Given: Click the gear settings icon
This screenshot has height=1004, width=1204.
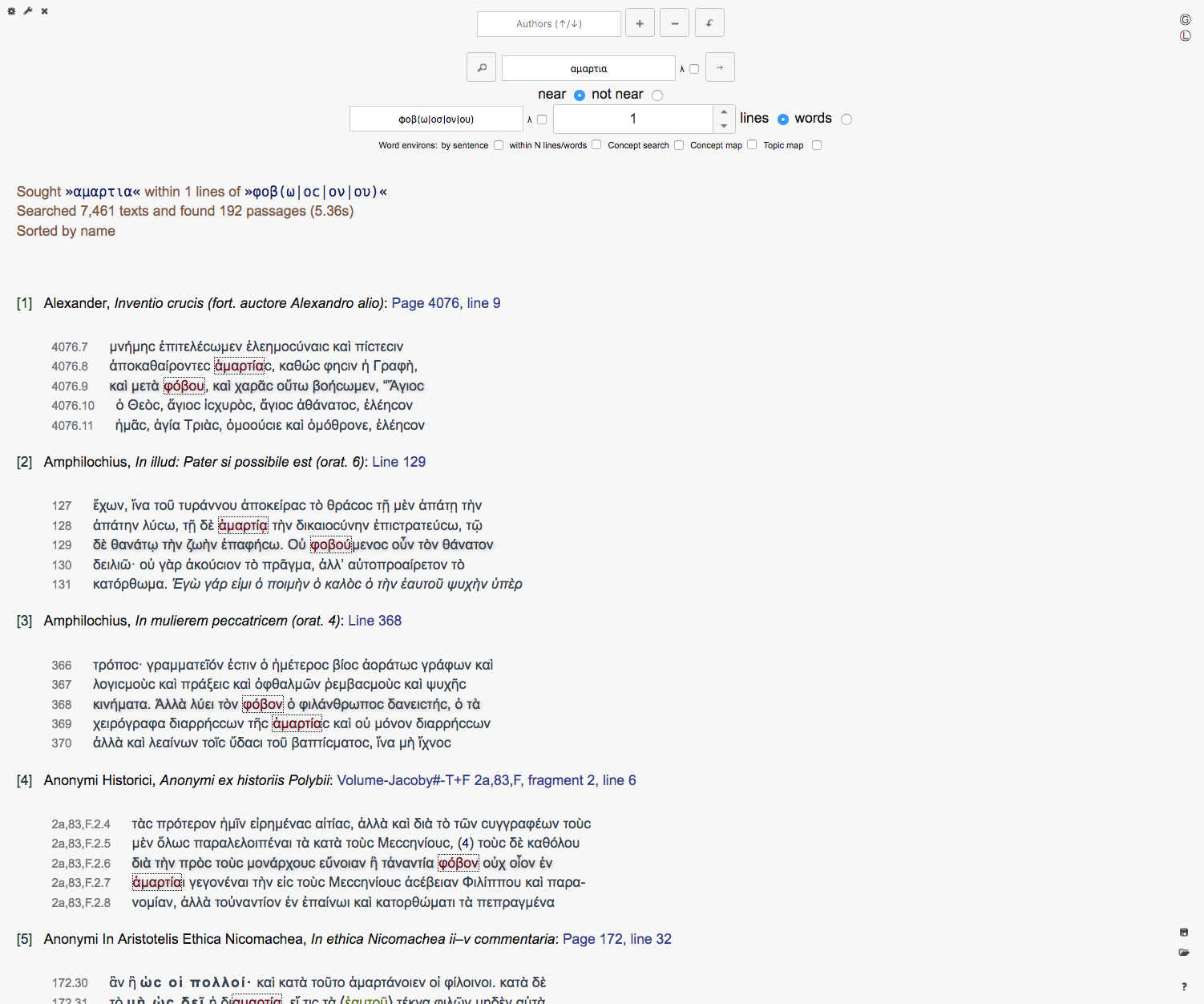Looking at the screenshot, I should click(x=11, y=11).
